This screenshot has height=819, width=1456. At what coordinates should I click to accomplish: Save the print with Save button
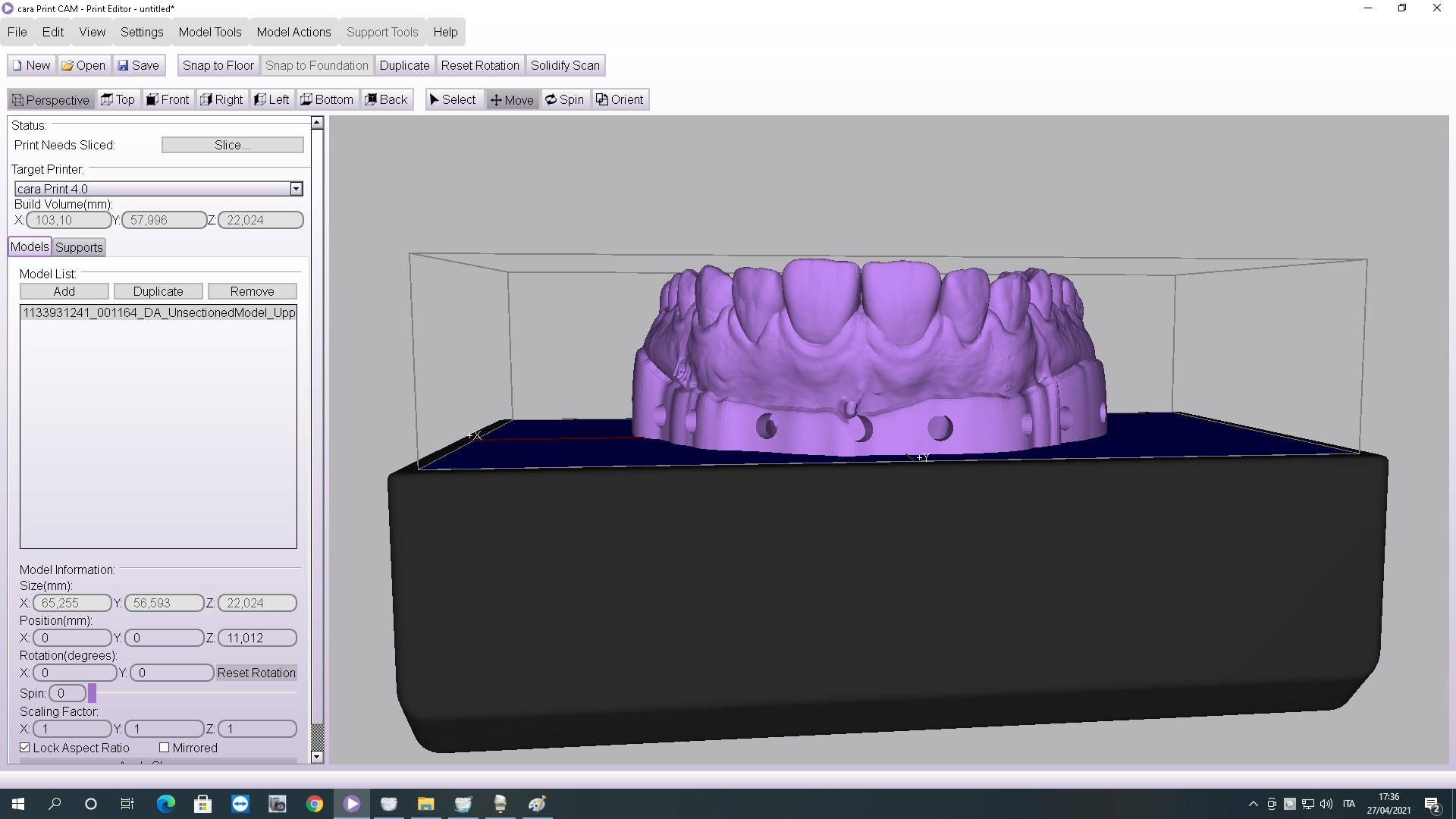click(x=138, y=65)
